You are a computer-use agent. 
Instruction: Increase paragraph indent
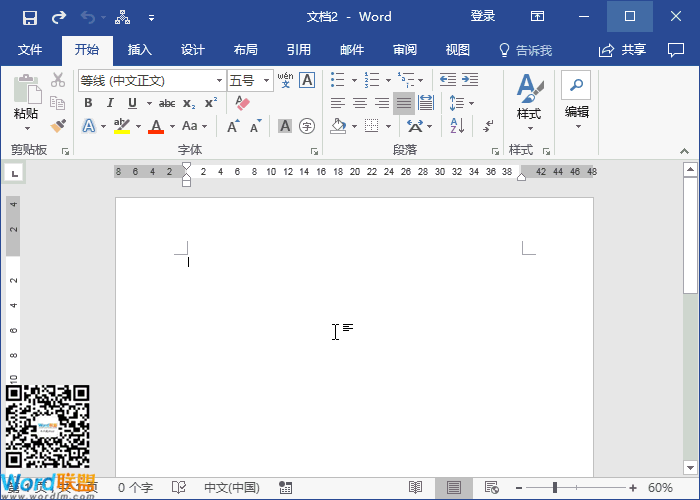coord(470,80)
